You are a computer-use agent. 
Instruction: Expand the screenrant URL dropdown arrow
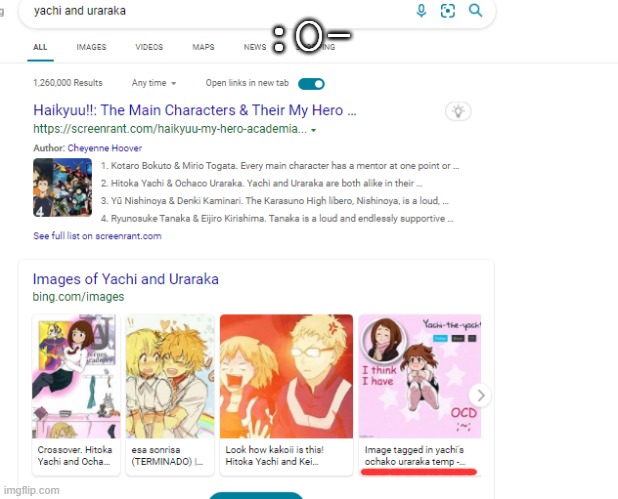(x=314, y=130)
